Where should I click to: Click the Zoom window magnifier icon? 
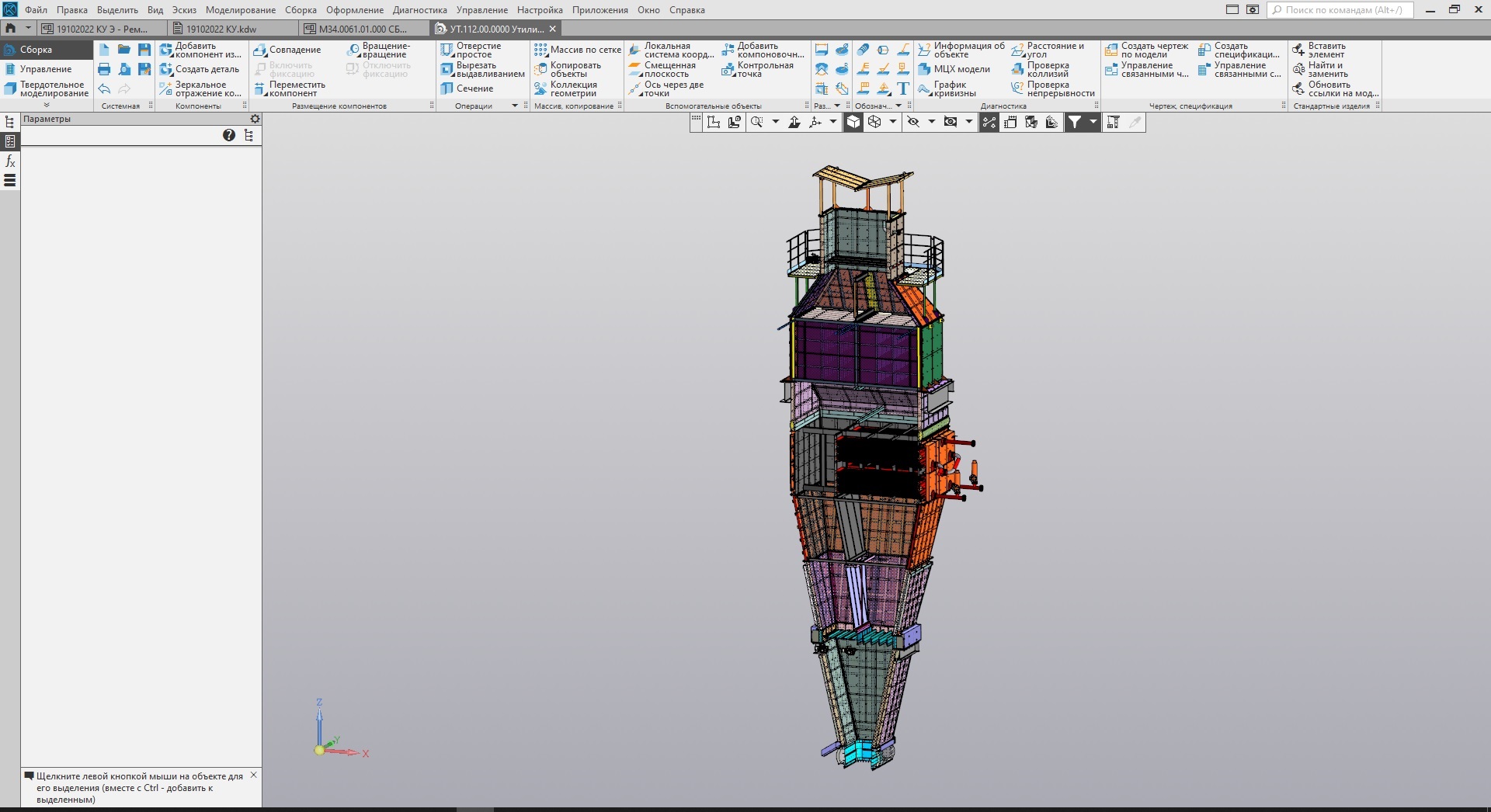757,122
